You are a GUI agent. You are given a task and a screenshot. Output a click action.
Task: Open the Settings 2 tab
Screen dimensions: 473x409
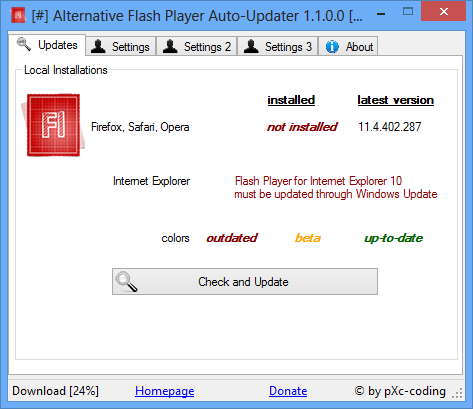(197, 47)
